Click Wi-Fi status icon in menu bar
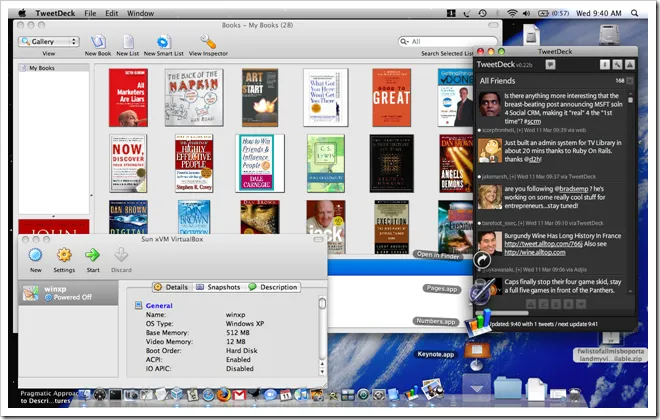 512,13
